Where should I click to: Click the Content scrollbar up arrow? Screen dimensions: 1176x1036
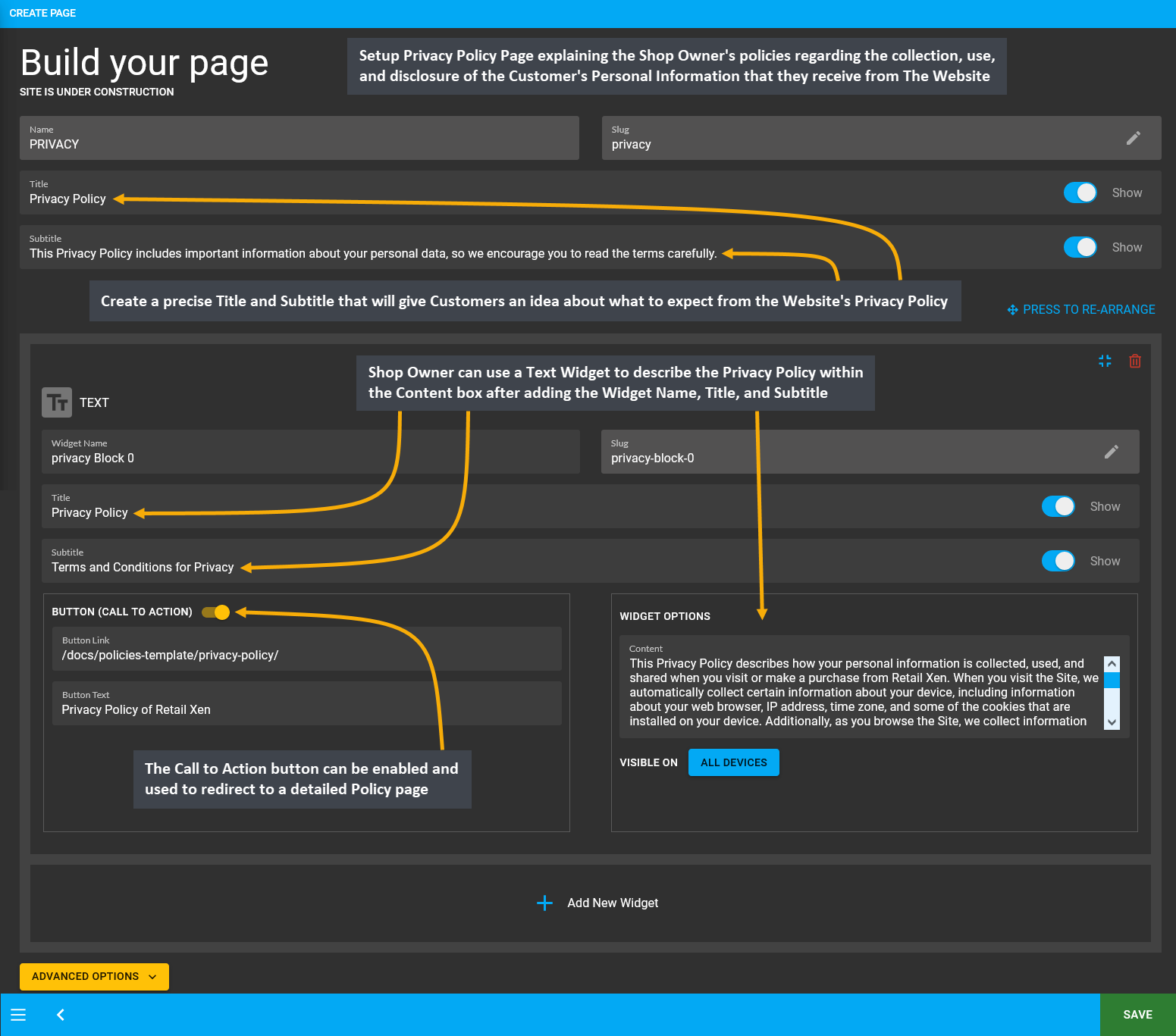(x=1112, y=664)
